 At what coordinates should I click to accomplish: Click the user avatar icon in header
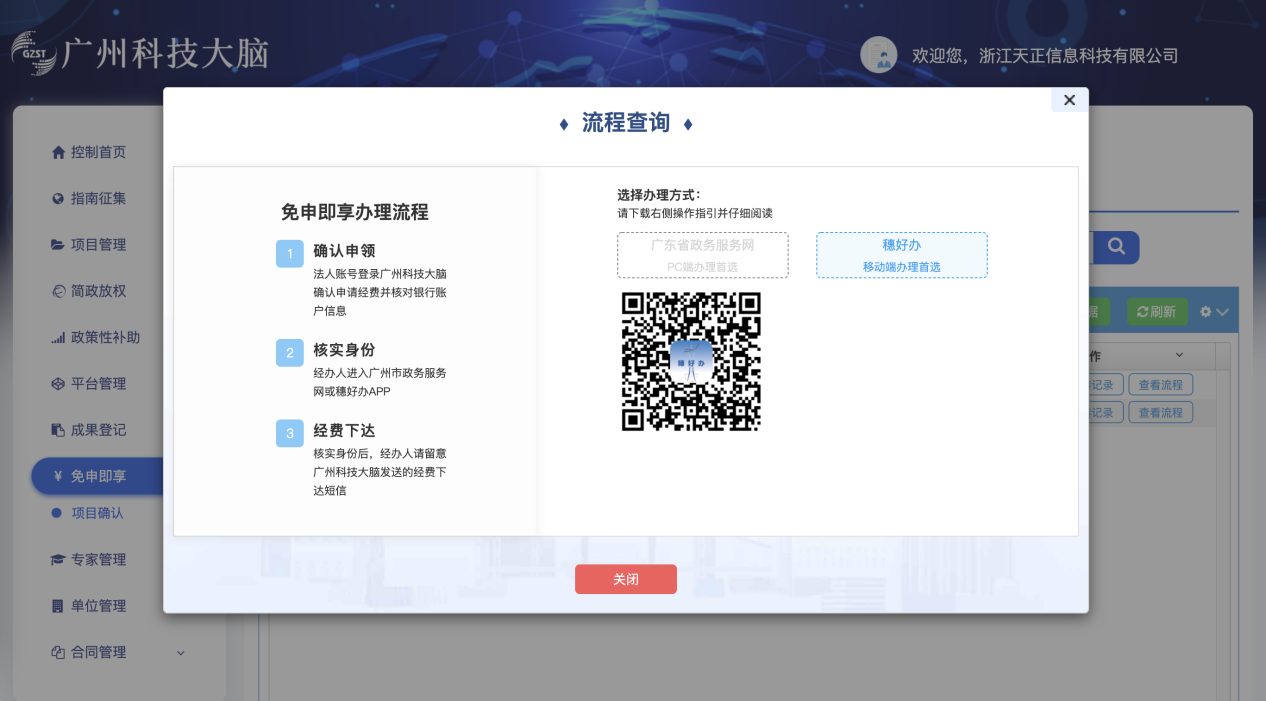[x=878, y=55]
